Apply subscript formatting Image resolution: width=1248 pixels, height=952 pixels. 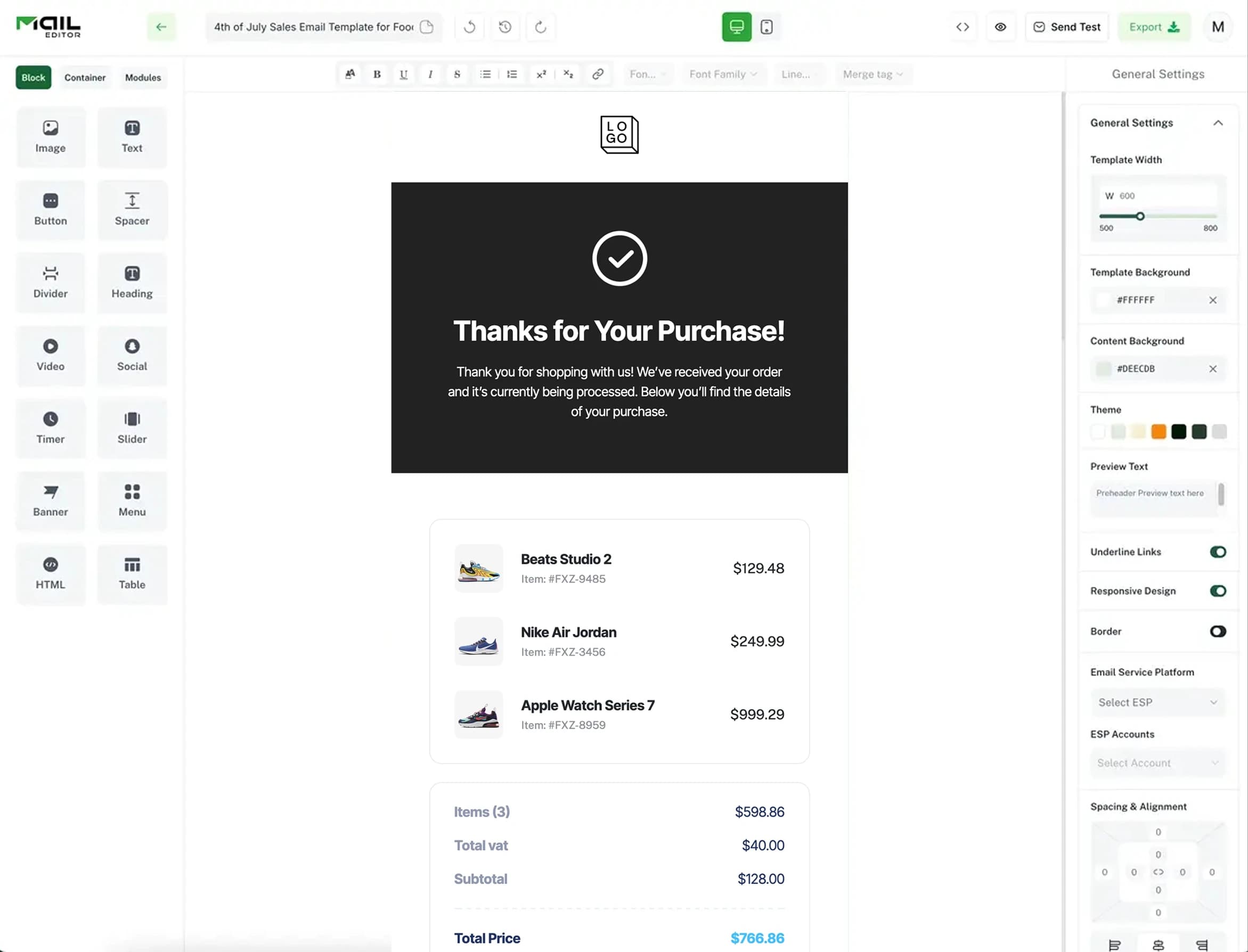[x=568, y=74]
